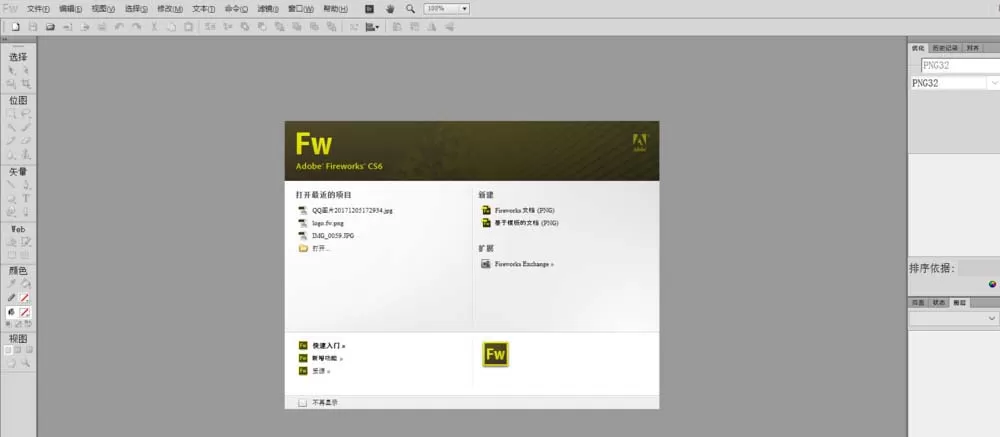Click the Open folder icon in main toolbar
The height and width of the screenshot is (437, 1000).
click(50, 27)
